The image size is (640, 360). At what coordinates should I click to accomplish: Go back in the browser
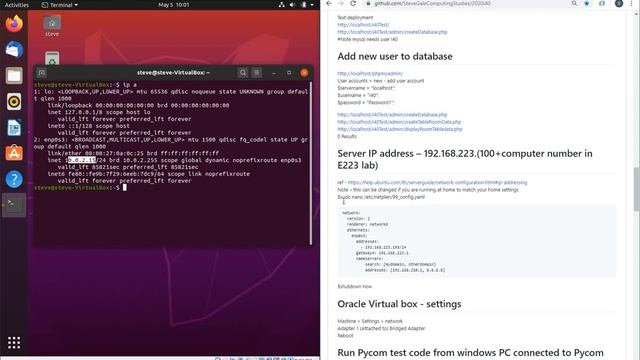(x=329, y=4)
